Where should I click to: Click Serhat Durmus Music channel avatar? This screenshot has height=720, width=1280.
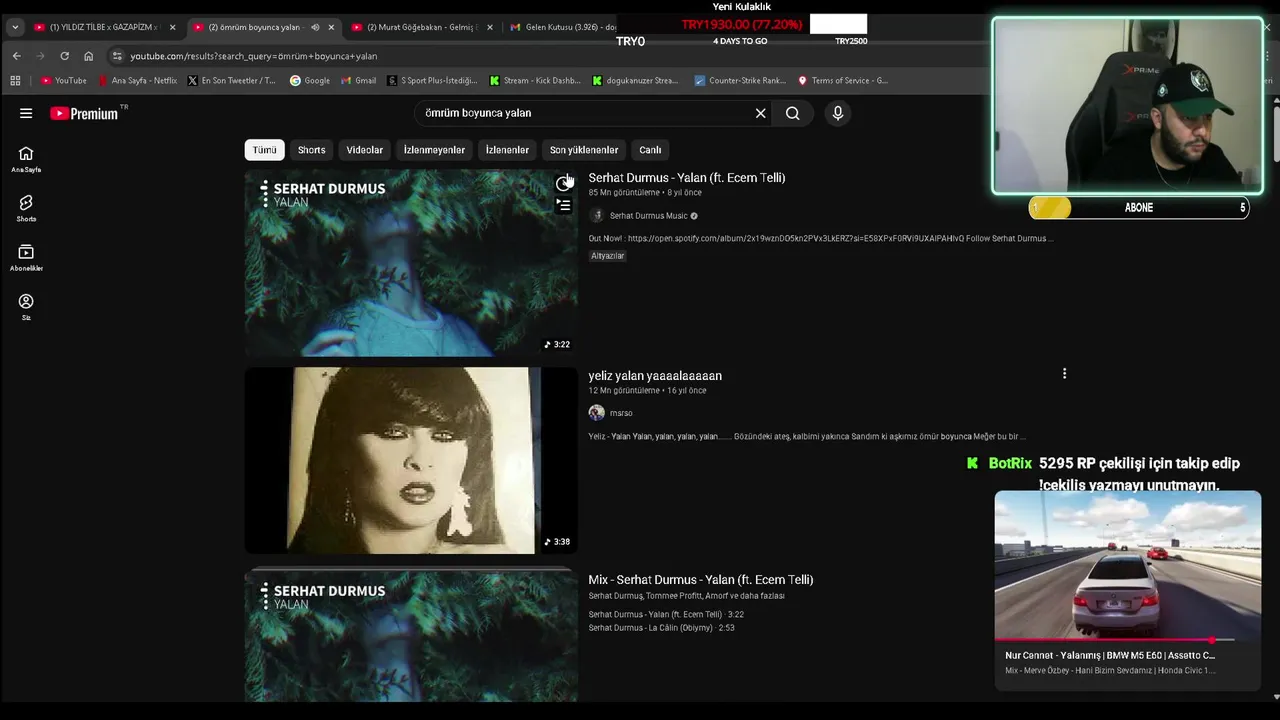(x=597, y=215)
